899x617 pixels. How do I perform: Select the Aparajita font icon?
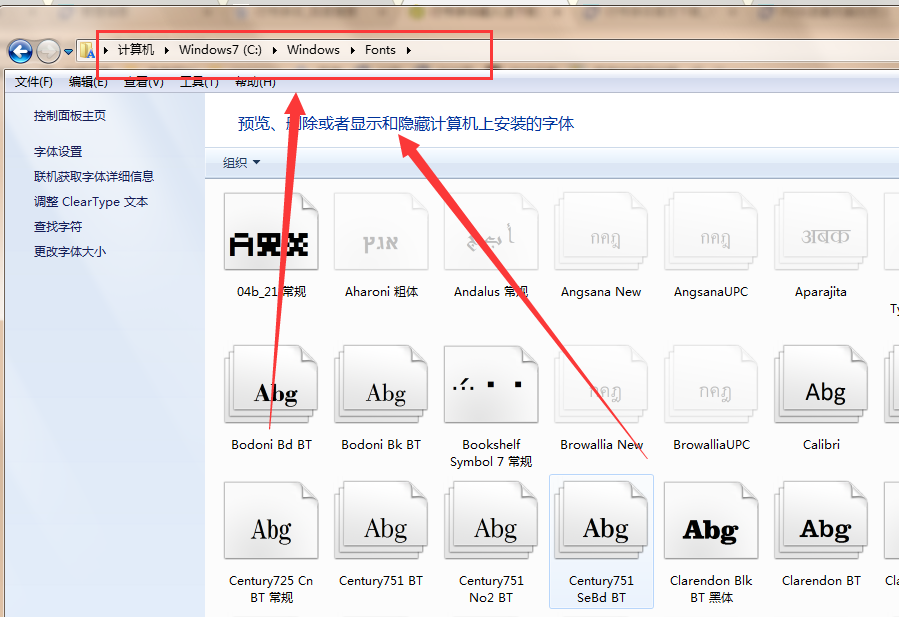pyautogui.click(x=821, y=232)
